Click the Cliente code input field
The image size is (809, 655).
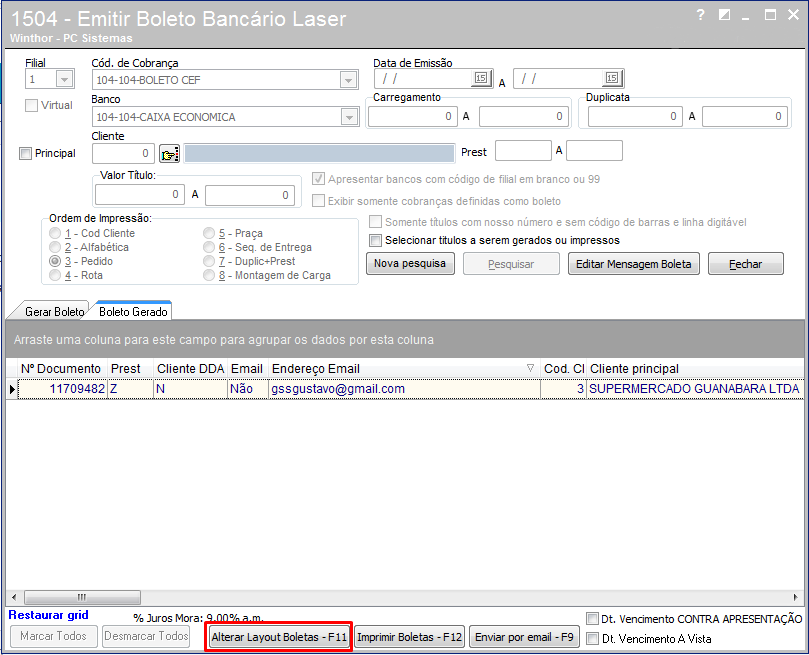click(123, 153)
